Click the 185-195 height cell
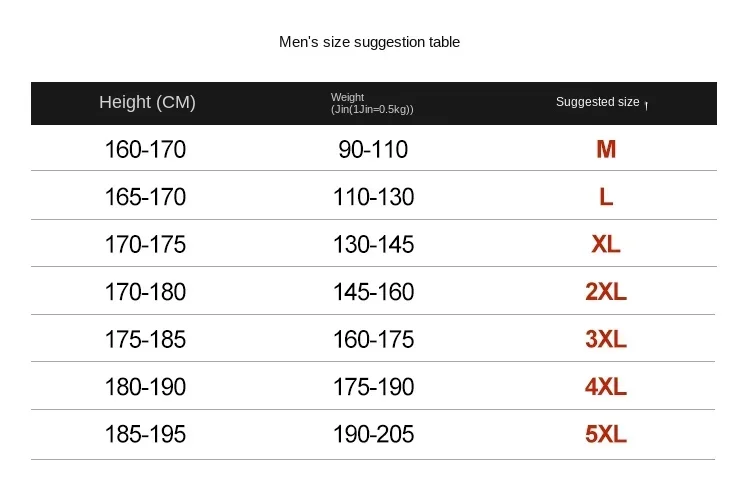Viewport: 750px width, 502px height. point(145,434)
